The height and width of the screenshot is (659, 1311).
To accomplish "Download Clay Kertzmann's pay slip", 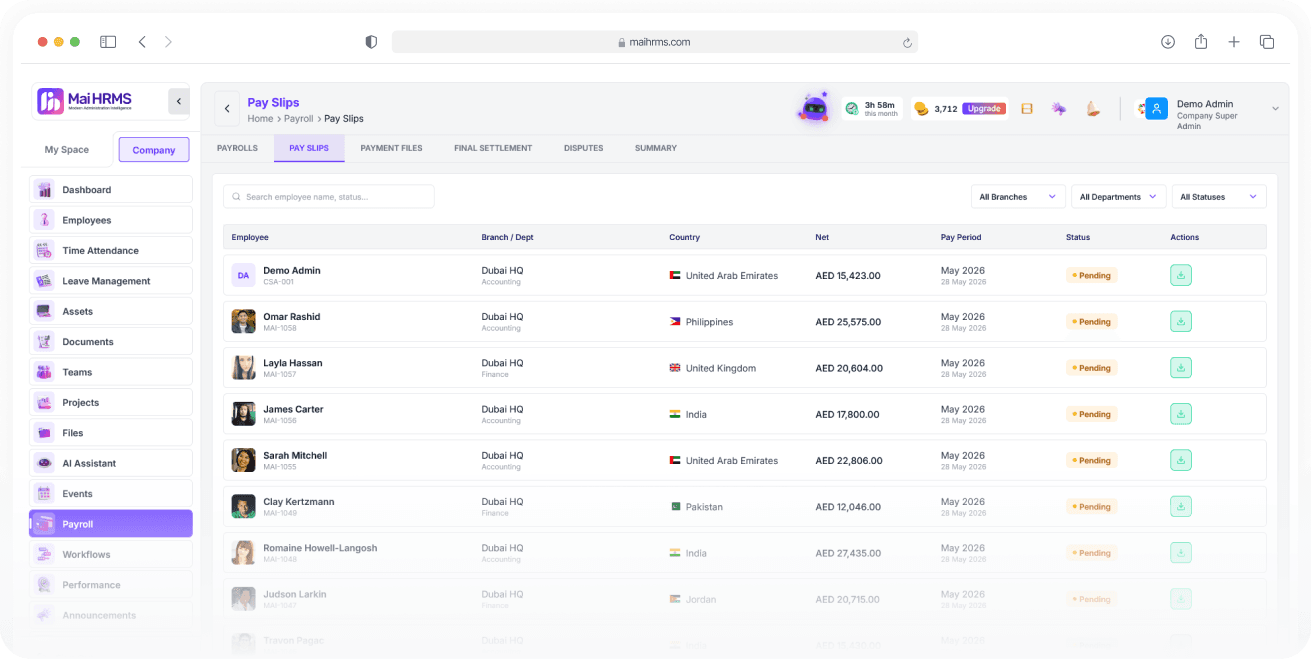I will 1181,506.
